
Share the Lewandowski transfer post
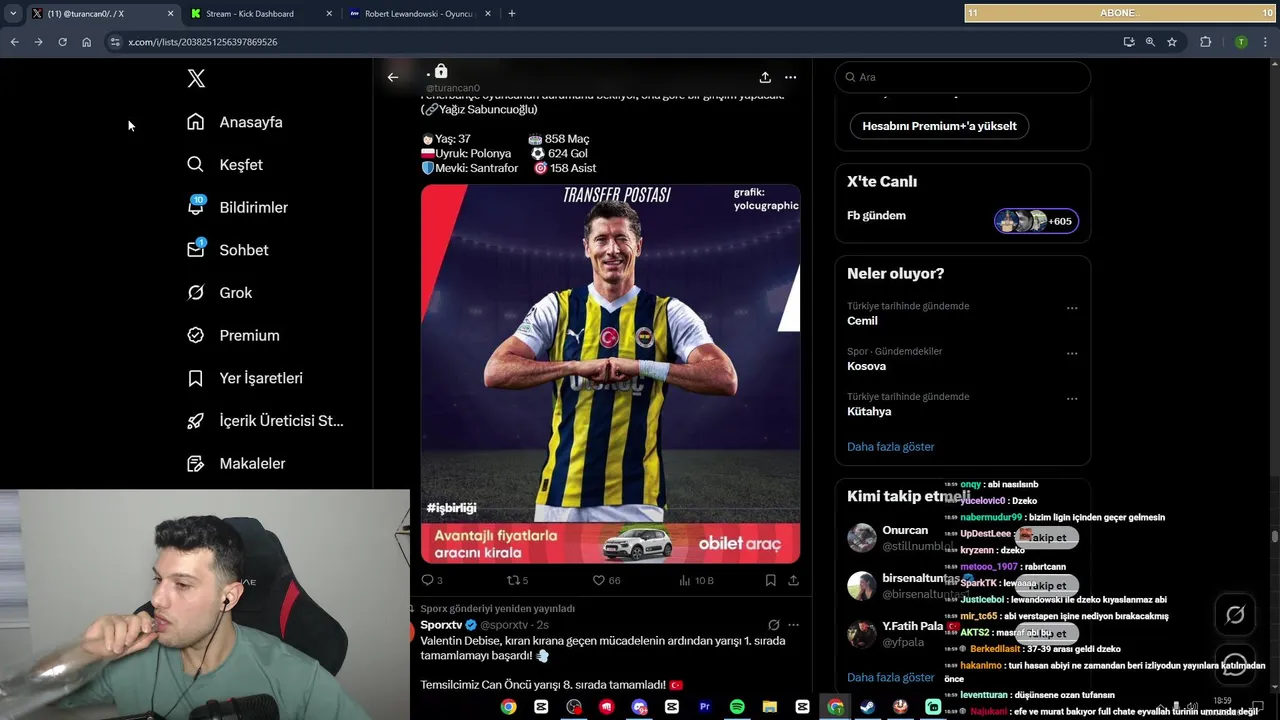tap(793, 580)
